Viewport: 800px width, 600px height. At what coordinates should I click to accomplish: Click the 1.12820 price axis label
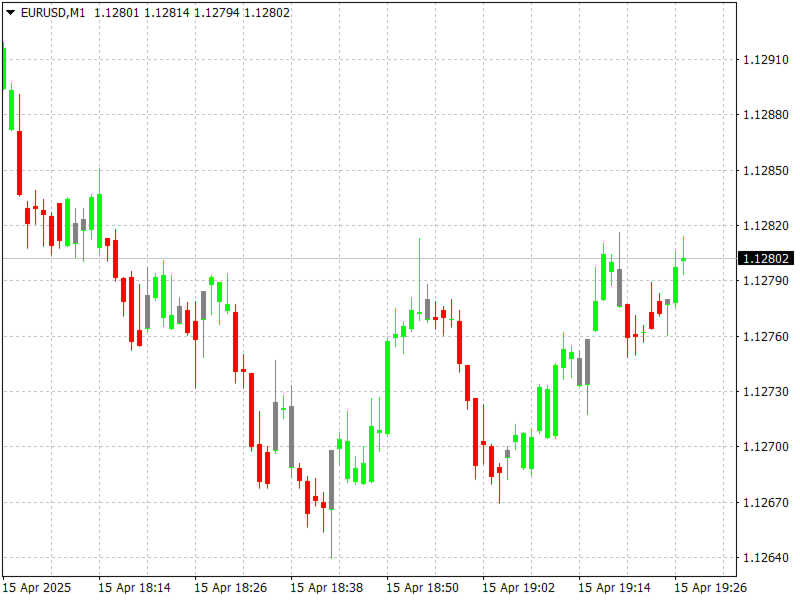[x=766, y=226]
